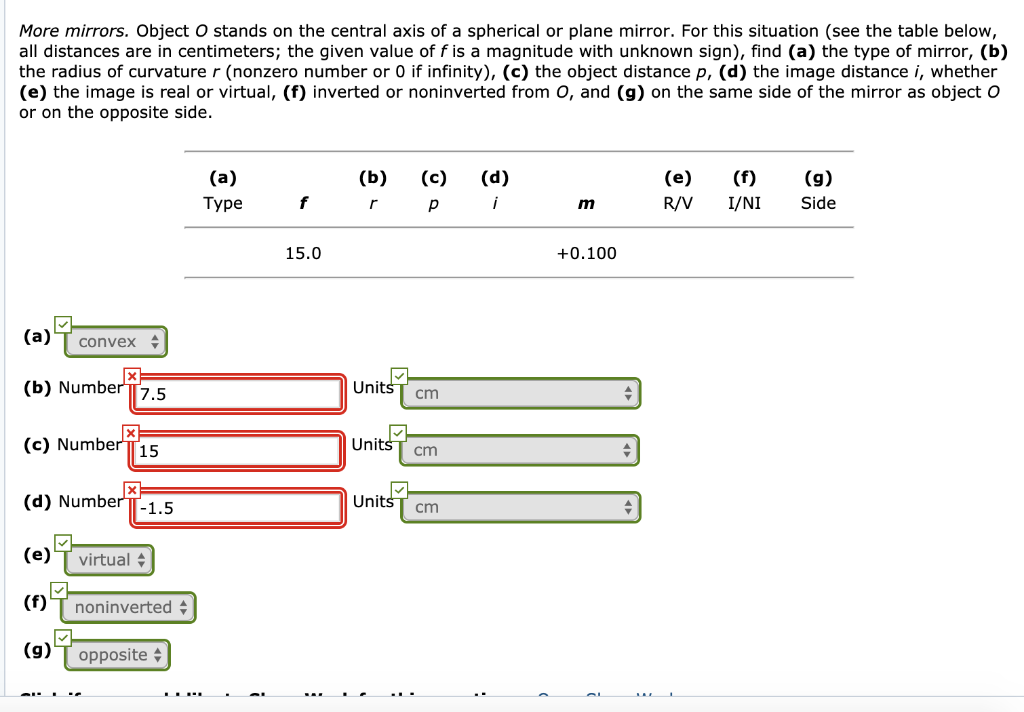Click the green checkmark above the opposite selector
The image size is (1024, 712).
point(62,636)
